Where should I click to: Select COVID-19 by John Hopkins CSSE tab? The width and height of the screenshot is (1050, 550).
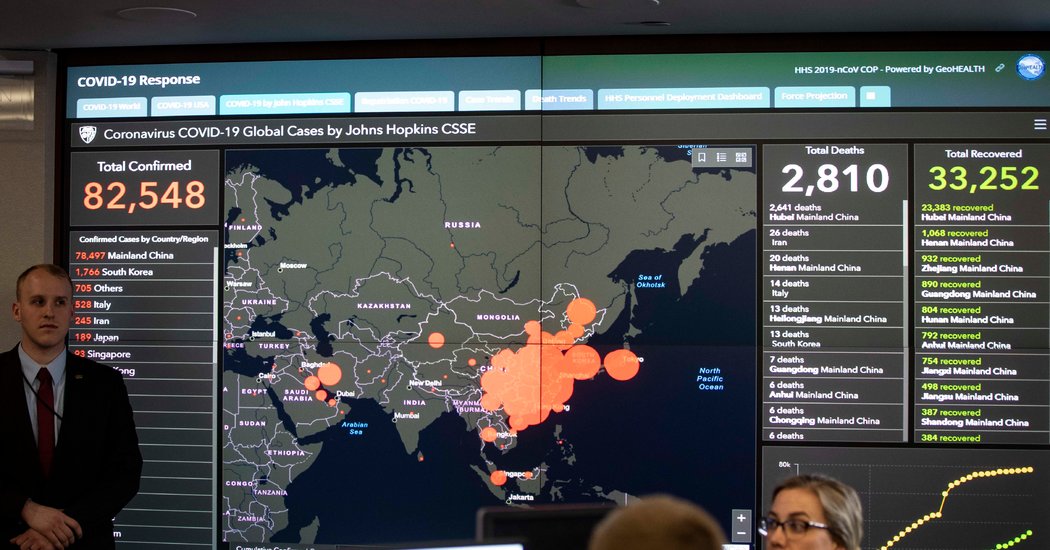[x=285, y=102]
